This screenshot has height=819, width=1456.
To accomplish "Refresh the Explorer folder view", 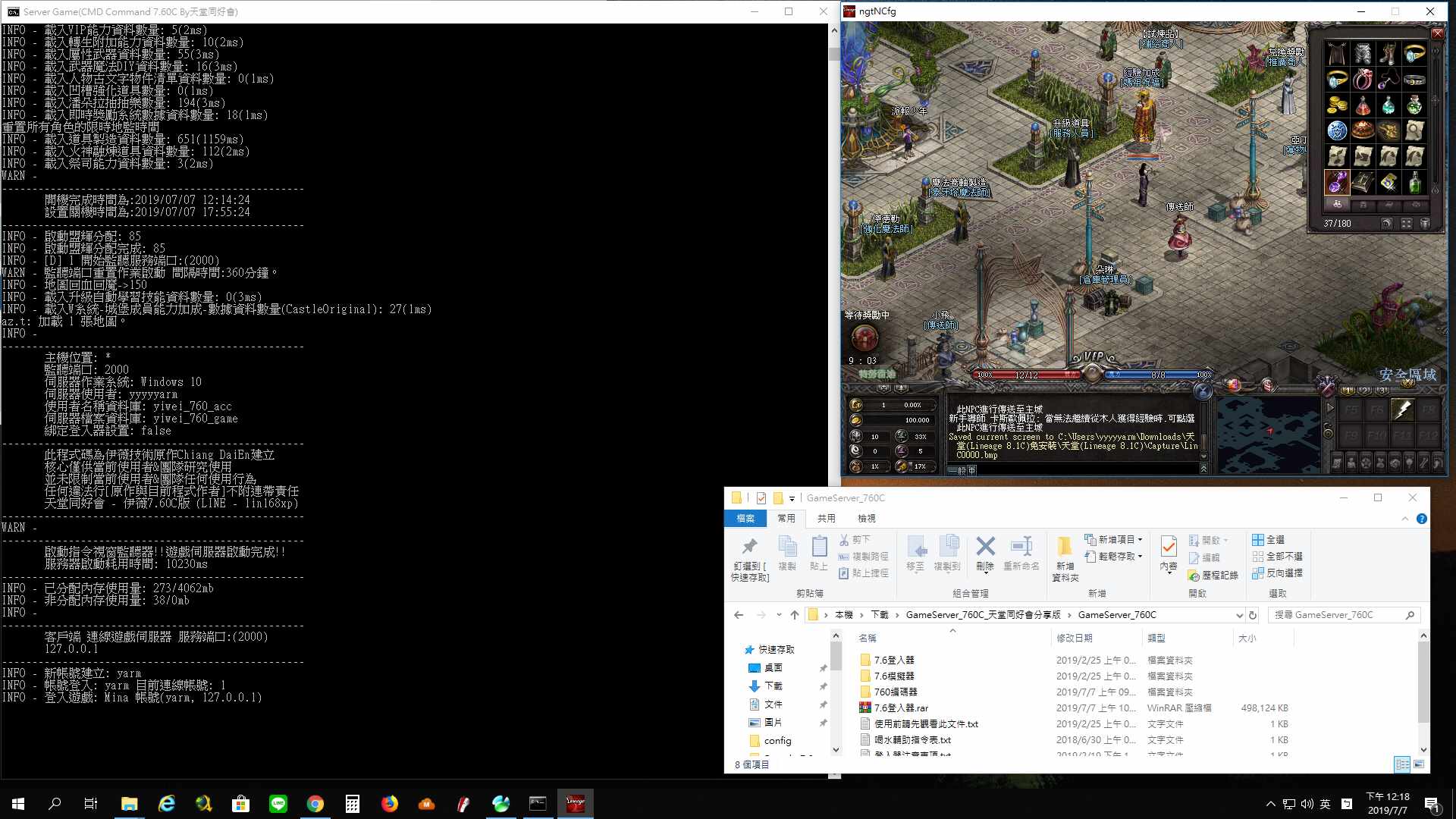I will (x=1253, y=615).
